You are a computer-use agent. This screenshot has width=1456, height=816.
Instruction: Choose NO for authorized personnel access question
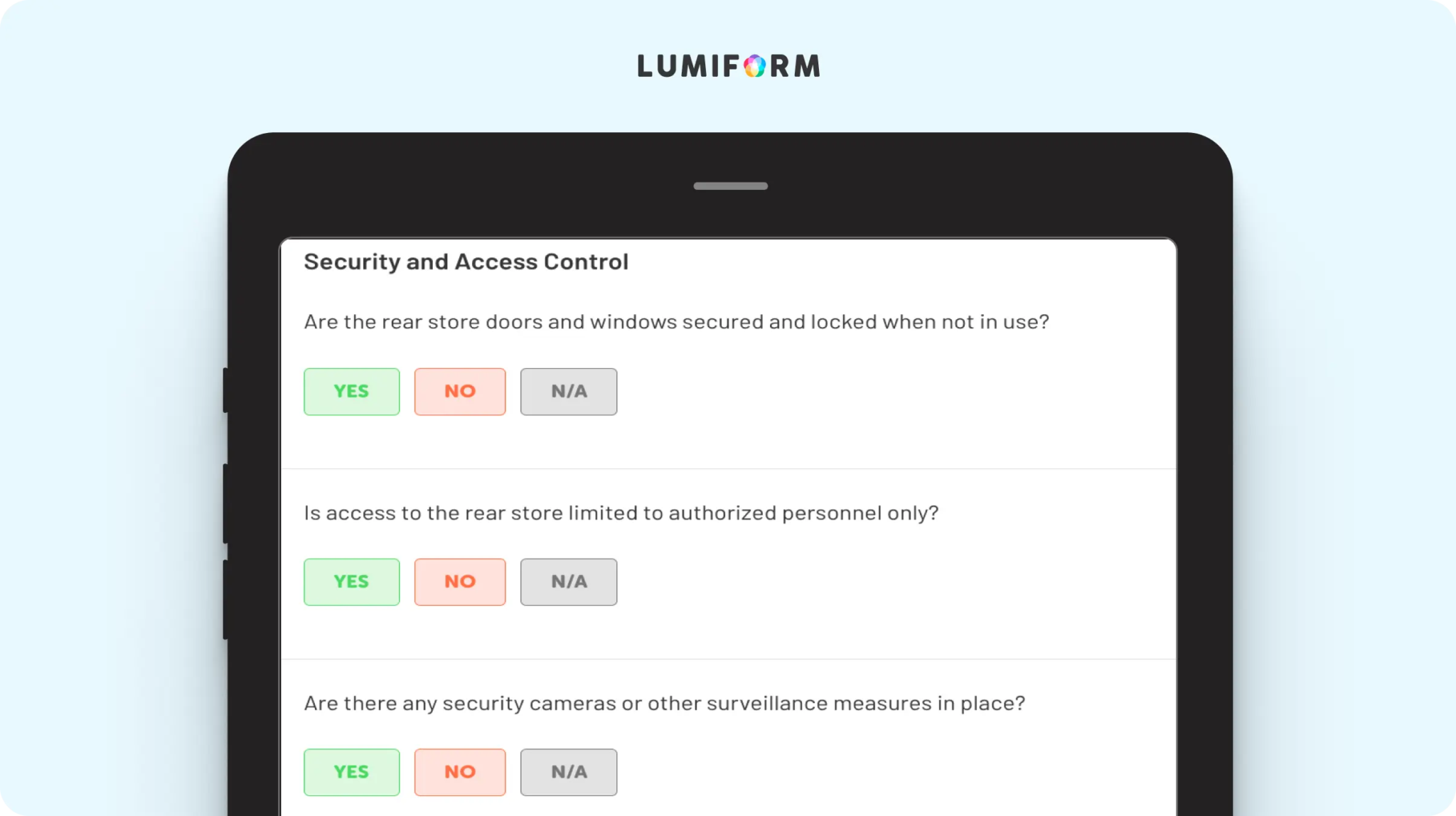coord(460,582)
